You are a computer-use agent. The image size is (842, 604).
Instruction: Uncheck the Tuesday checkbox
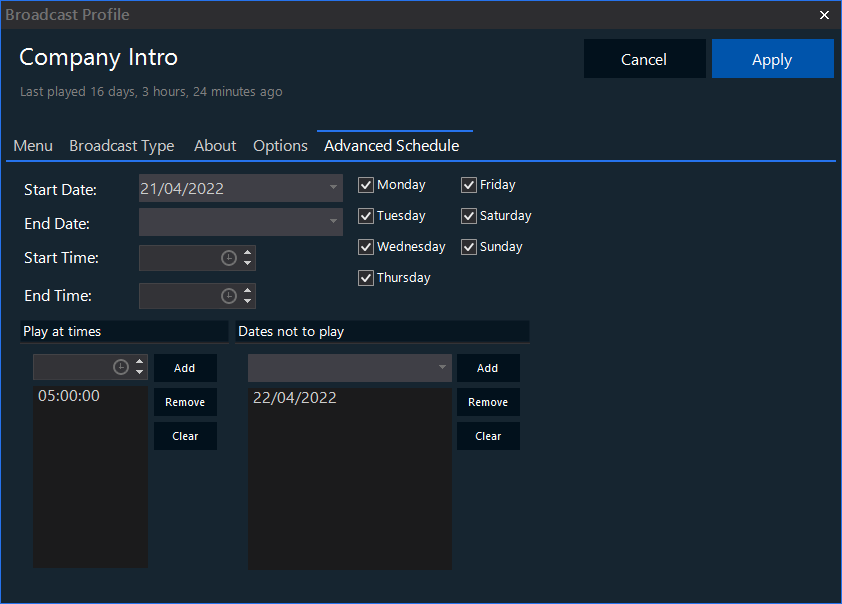(366, 216)
